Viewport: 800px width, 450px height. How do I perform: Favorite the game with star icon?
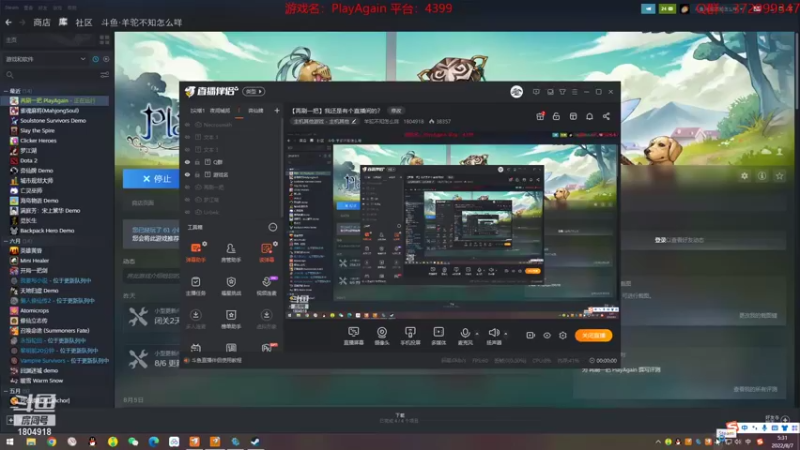pyautogui.click(x=779, y=176)
